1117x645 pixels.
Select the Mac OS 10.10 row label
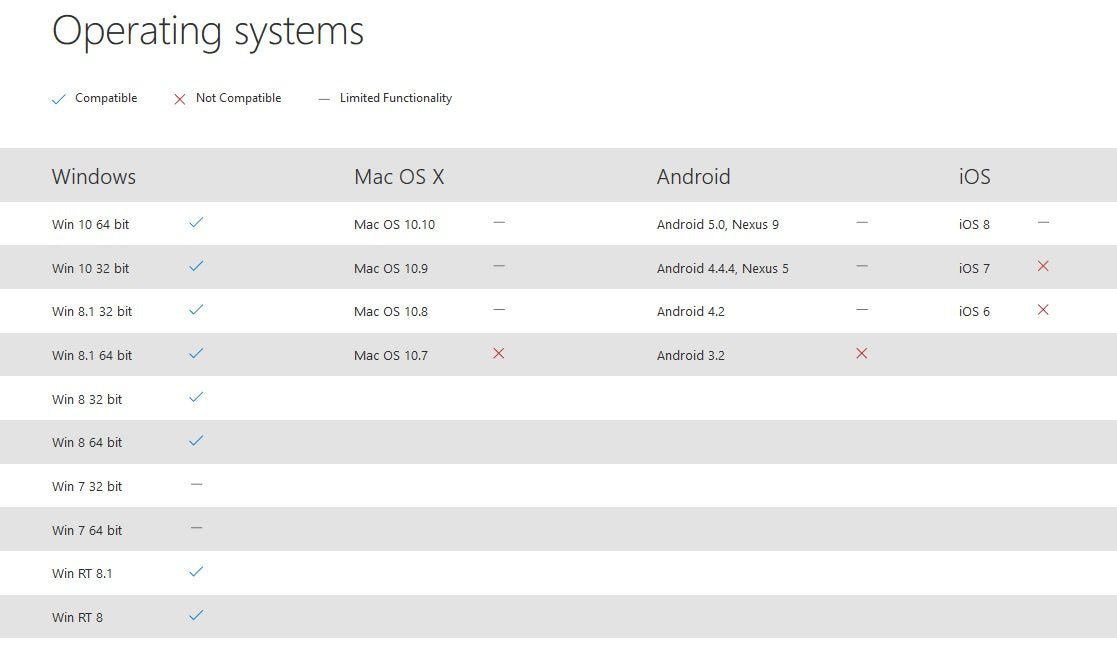pos(394,224)
